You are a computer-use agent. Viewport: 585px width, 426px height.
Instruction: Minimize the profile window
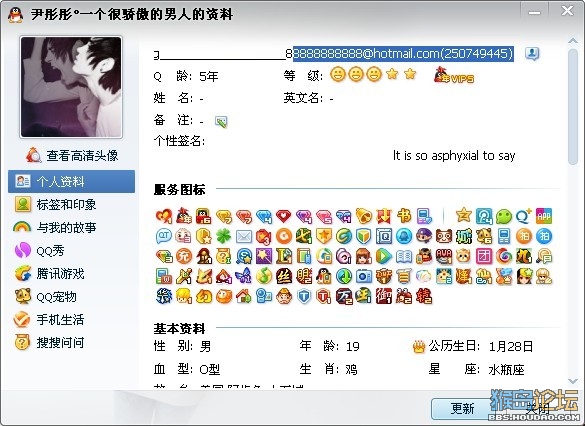(x=534, y=12)
